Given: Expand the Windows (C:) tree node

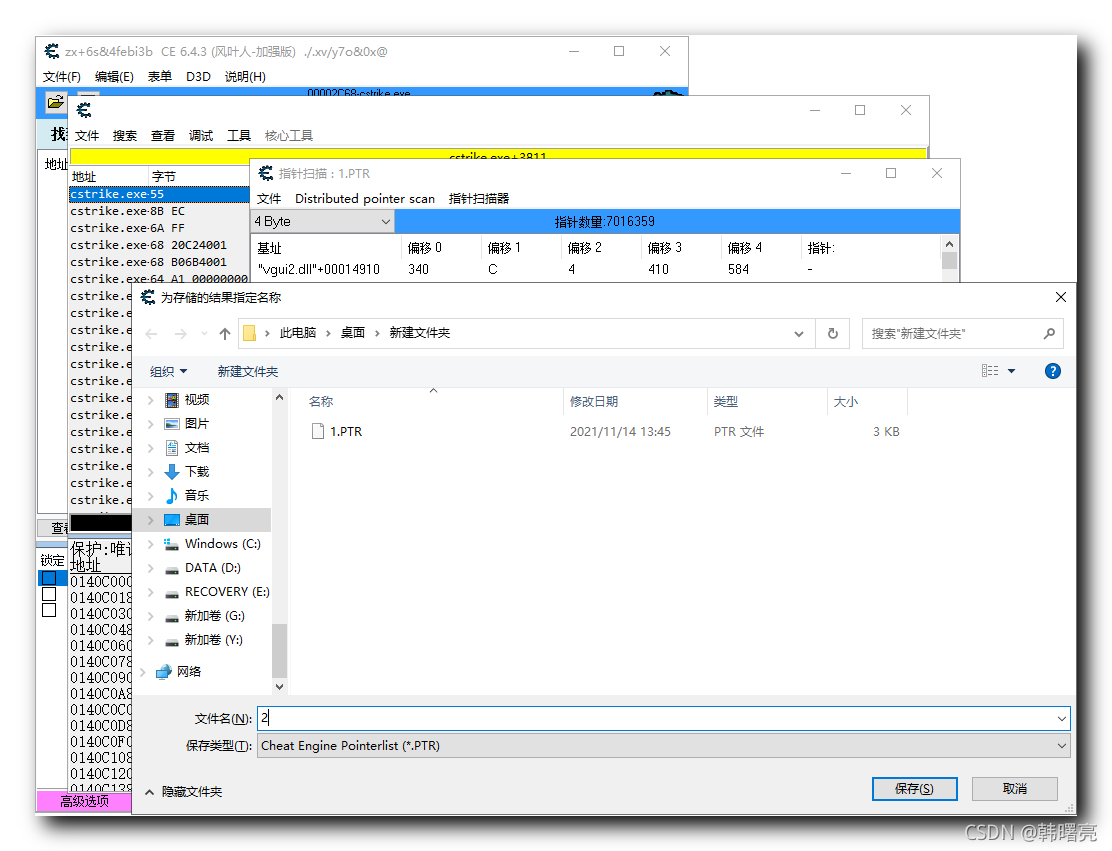Looking at the screenshot, I should point(150,544).
